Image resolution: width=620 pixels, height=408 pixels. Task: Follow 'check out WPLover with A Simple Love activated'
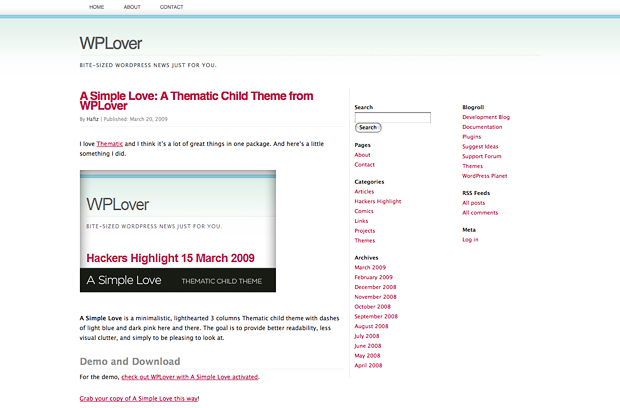click(190, 377)
